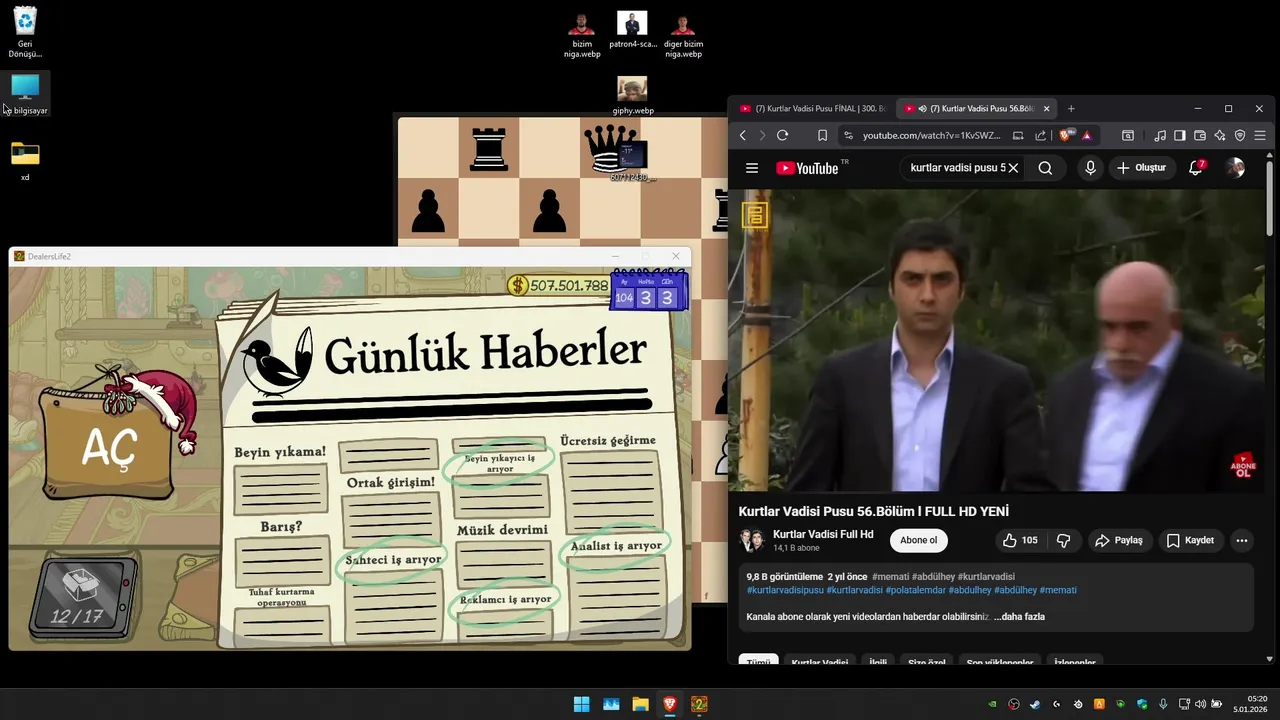Open Windows Start button

pyautogui.click(x=581, y=704)
